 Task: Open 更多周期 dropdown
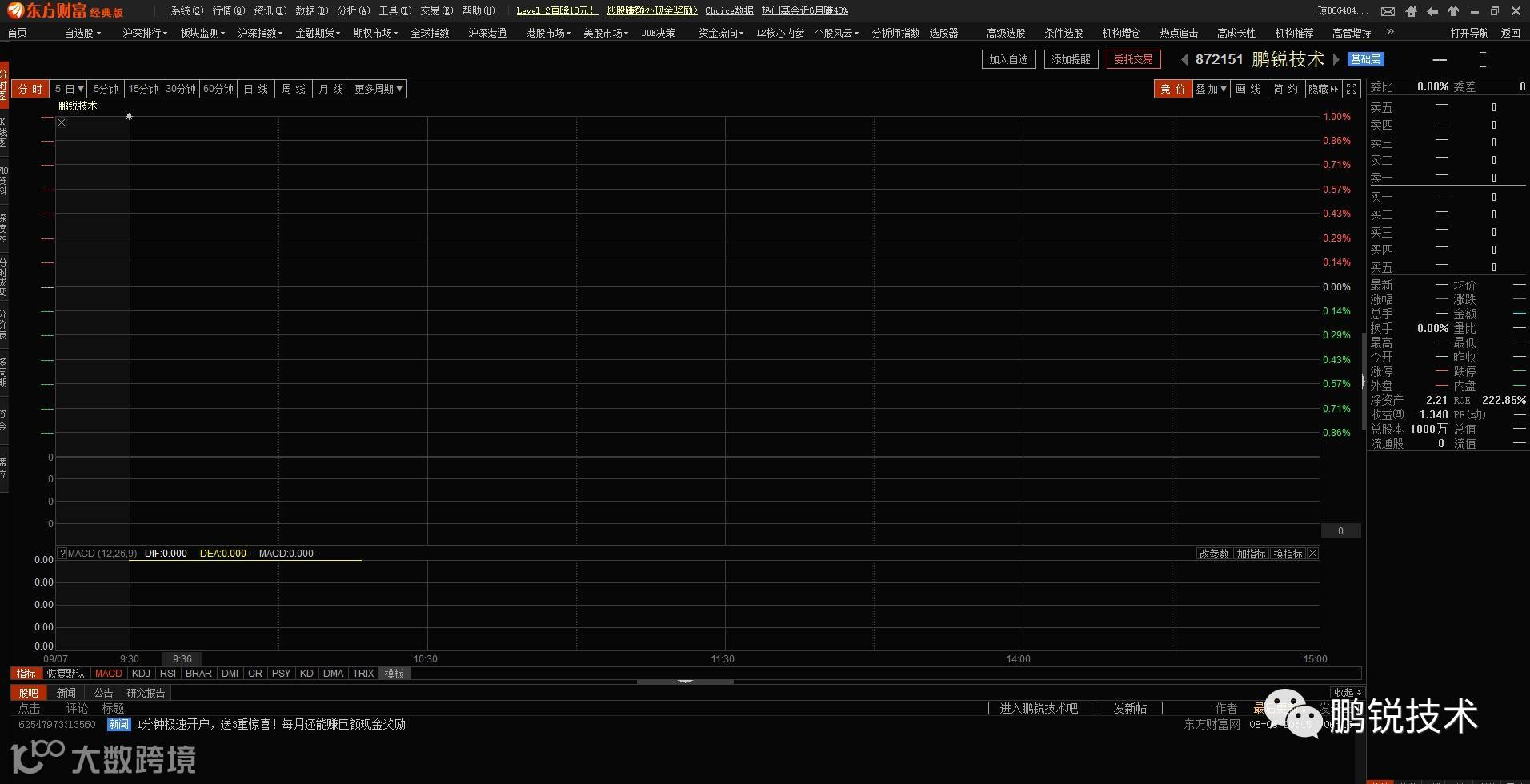point(378,89)
